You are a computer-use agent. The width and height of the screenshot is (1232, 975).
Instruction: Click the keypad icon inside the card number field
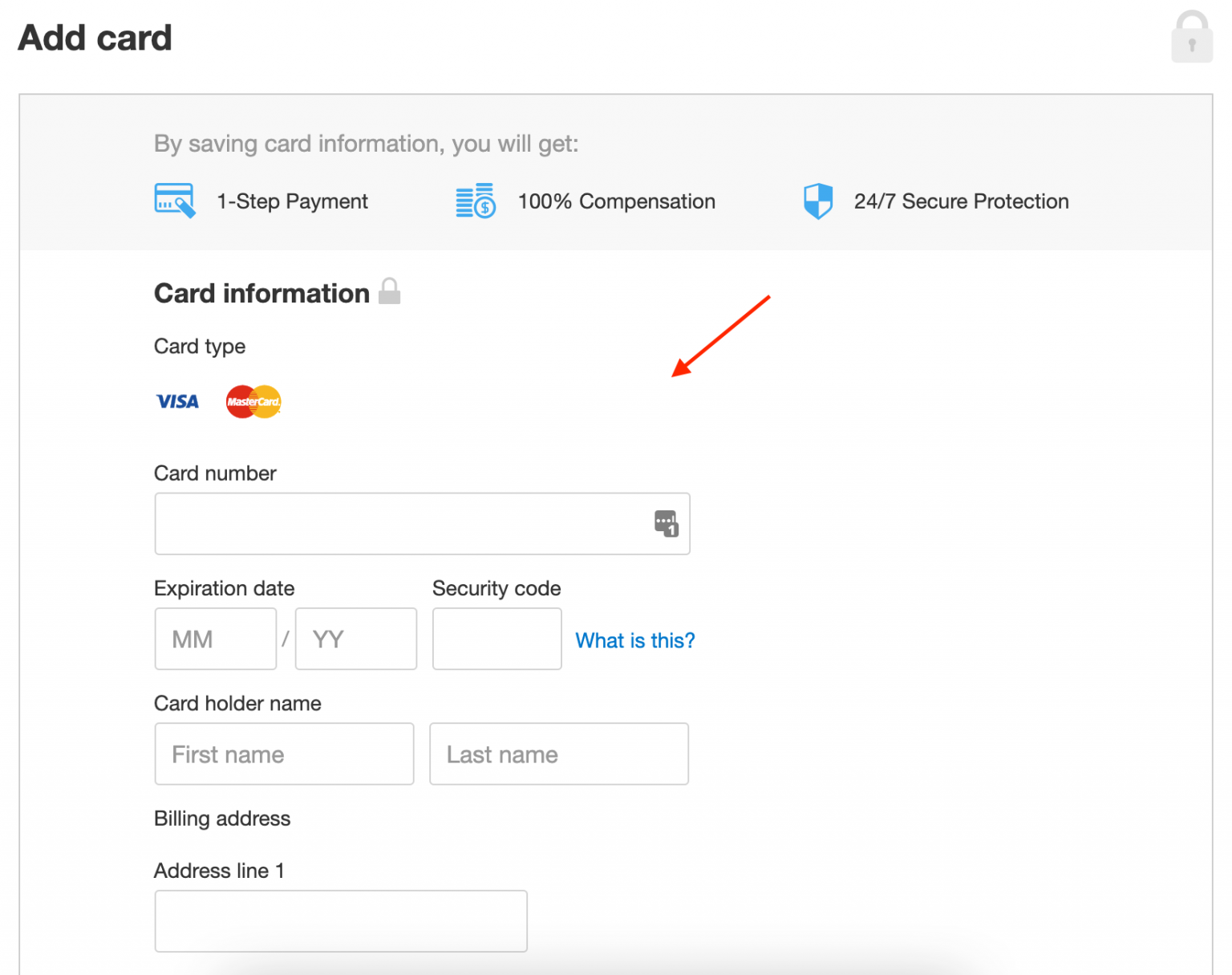pyautogui.click(x=665, y=523)
